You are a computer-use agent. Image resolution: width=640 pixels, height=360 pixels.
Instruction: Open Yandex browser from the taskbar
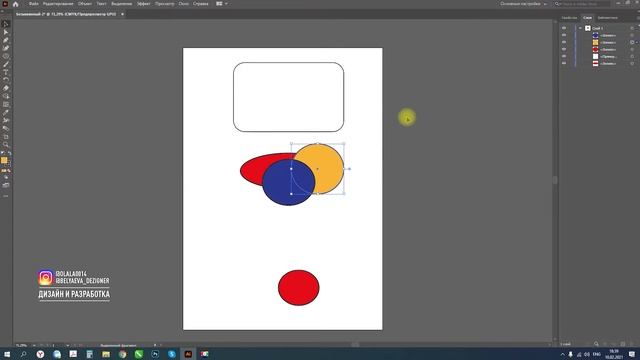point(40,354)
